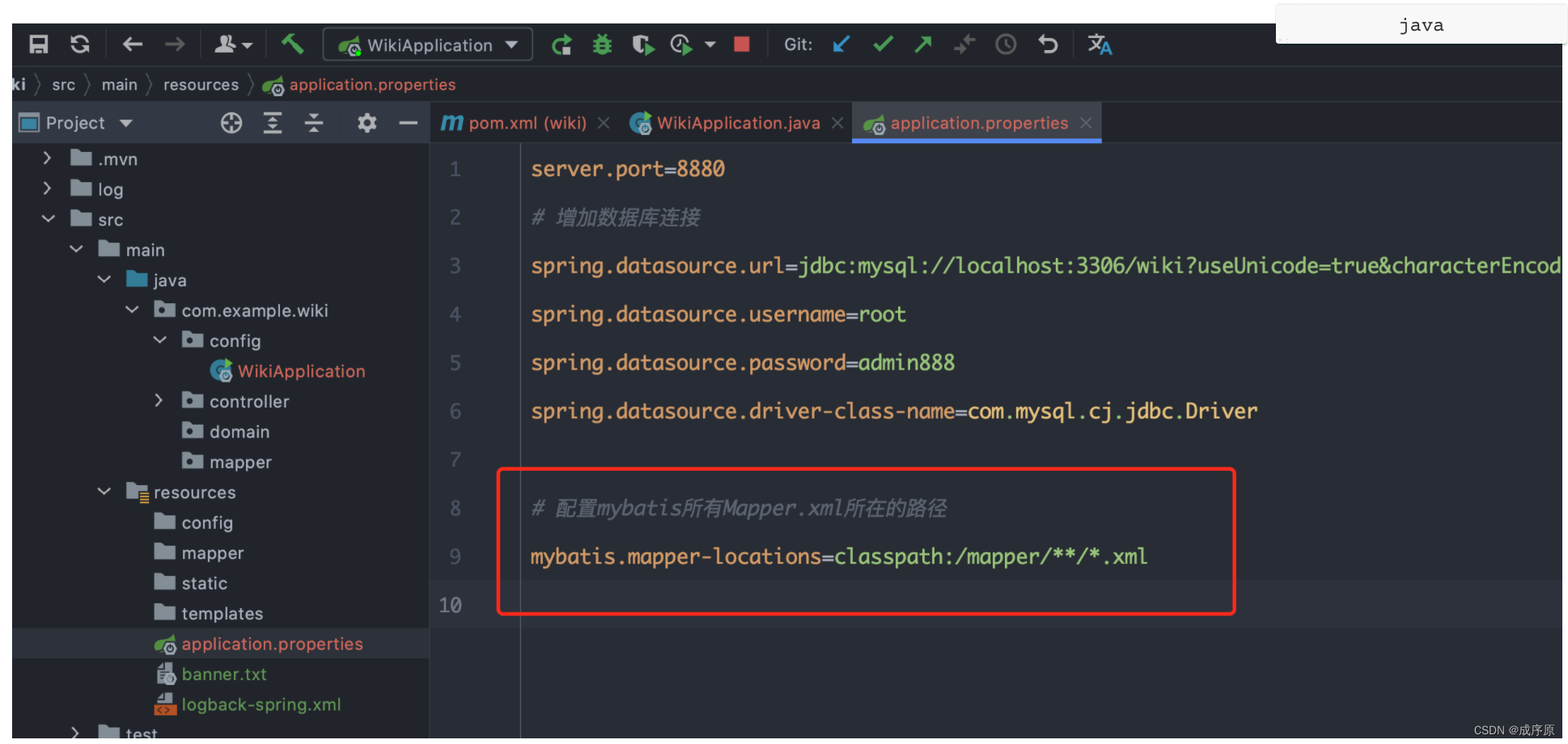
Task: Run the WikiApplication with the green run icon
Action: coord(562,44)
